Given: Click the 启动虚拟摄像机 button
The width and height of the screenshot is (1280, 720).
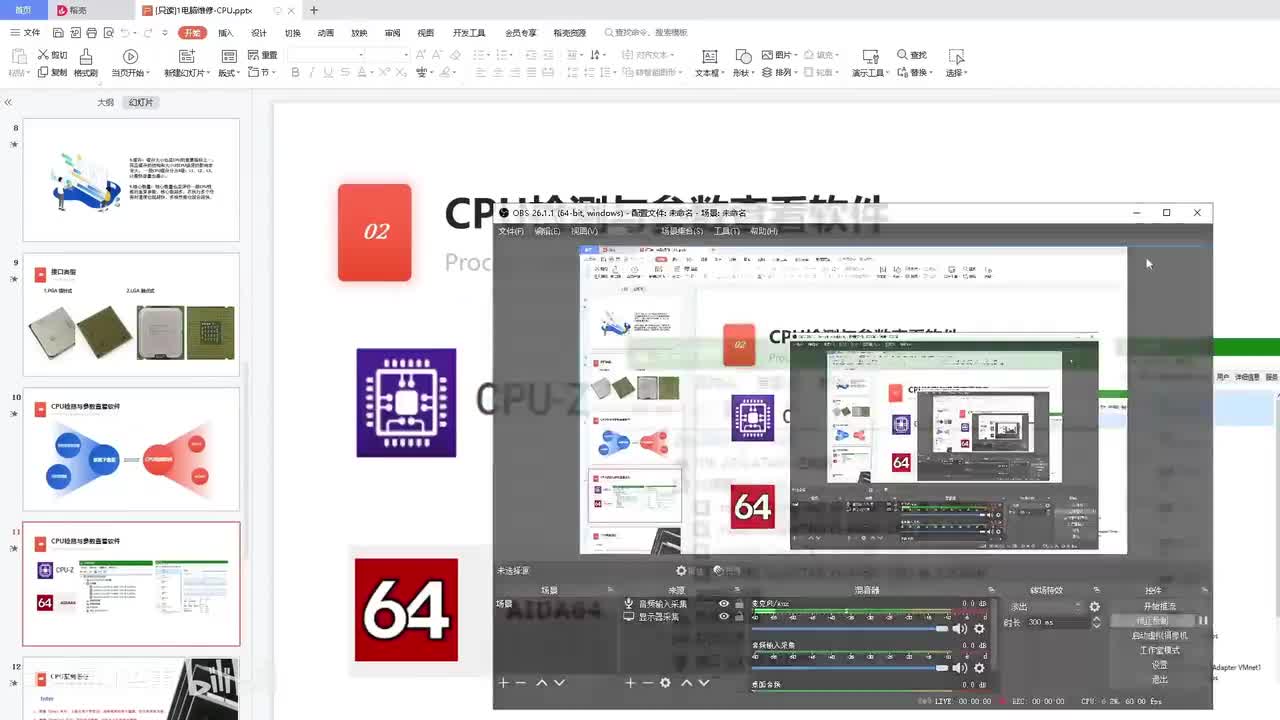Looking at the screenshot, I should coord(1160,636).
